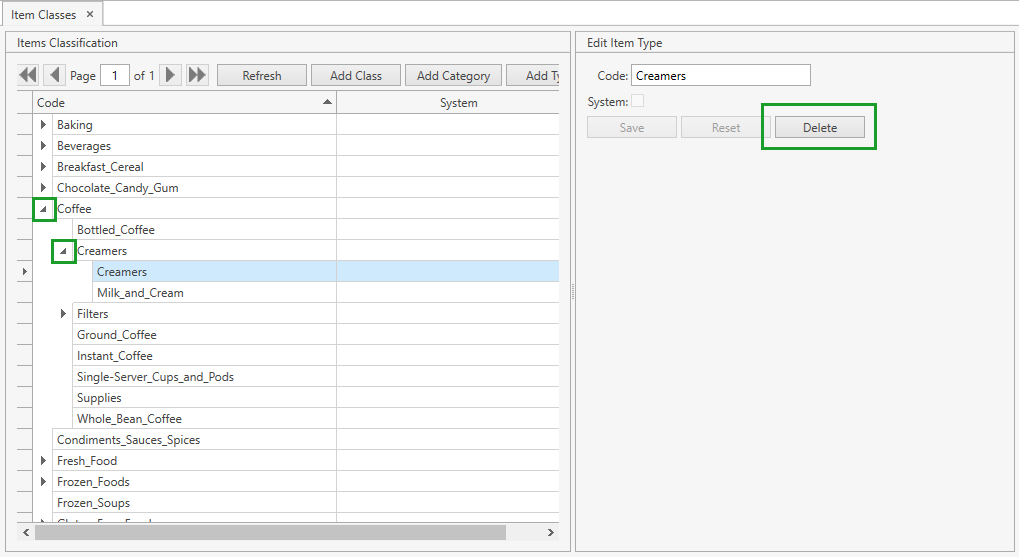Click the Code column sort arrow
Image resolution: width=1019 pixels, height=557 pixels.
coord(327,102)
